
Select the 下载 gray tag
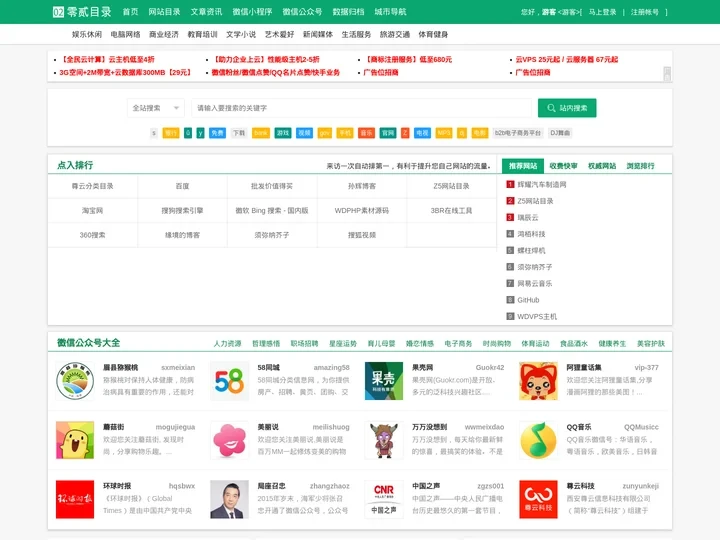coord(239,133)
